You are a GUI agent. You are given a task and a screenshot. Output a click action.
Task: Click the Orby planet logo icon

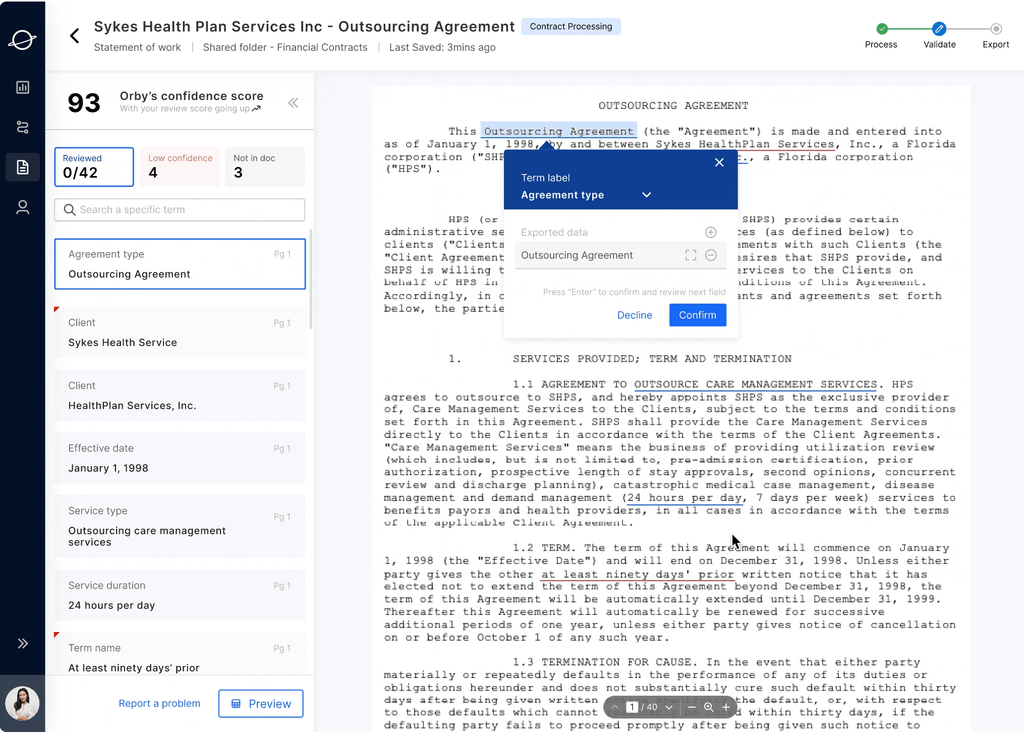pyautogui.click(x=22, y=40)
